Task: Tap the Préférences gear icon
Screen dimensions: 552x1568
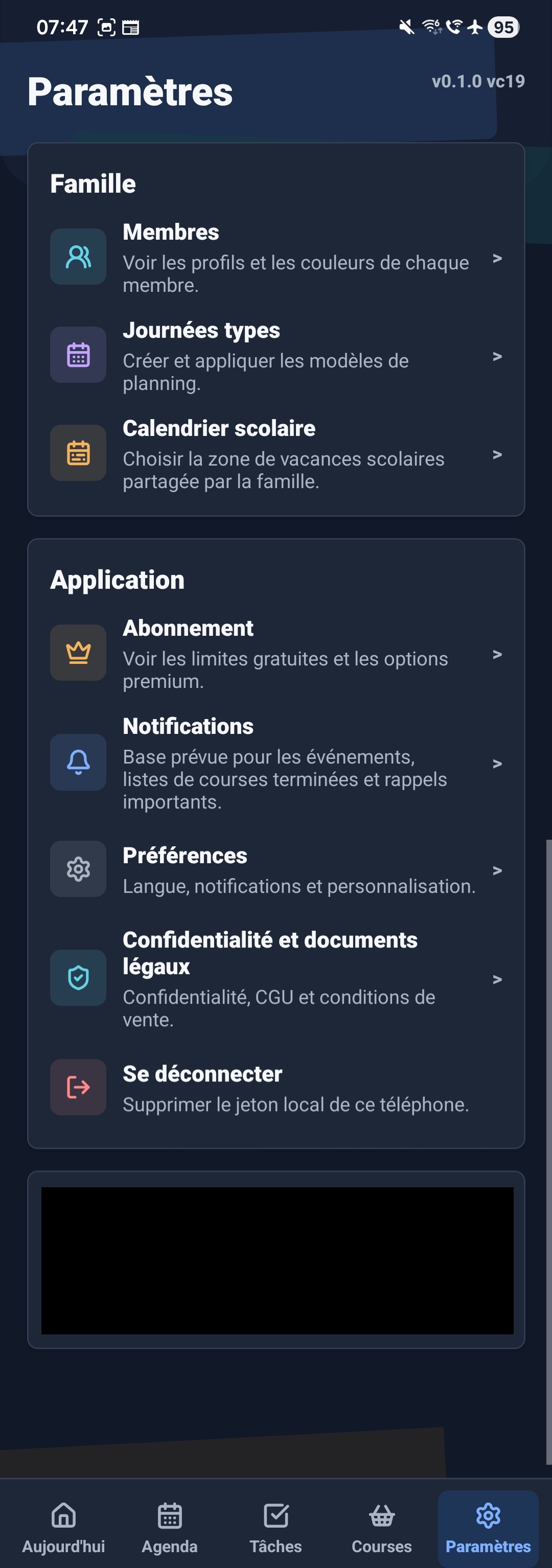Action: [78, 869]
